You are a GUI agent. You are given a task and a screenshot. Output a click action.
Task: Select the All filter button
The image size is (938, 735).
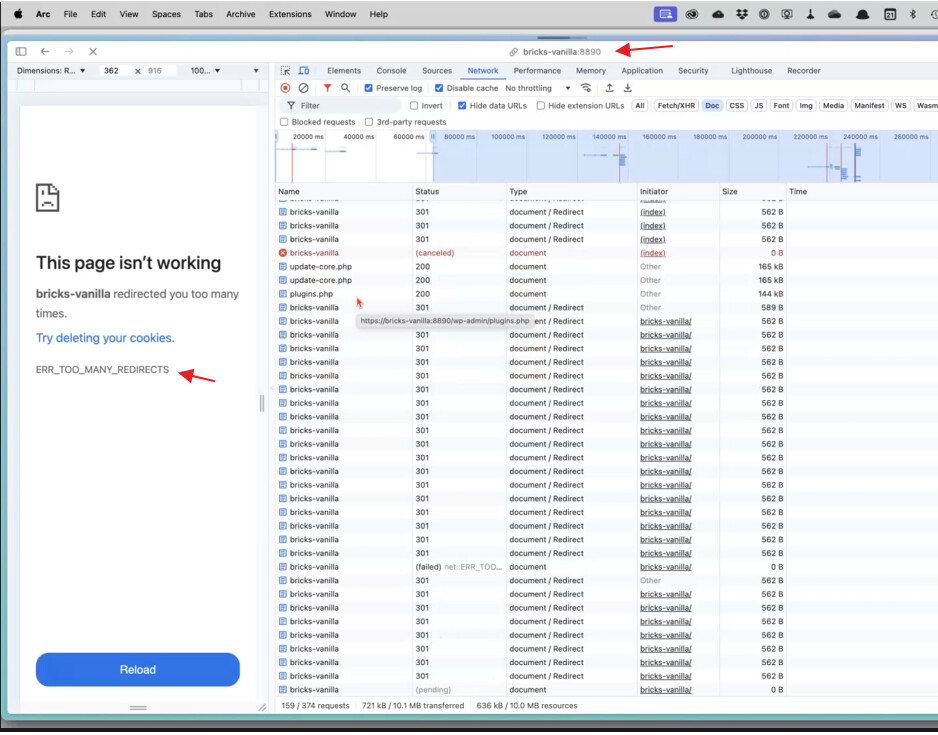click(x=640, y=106)
